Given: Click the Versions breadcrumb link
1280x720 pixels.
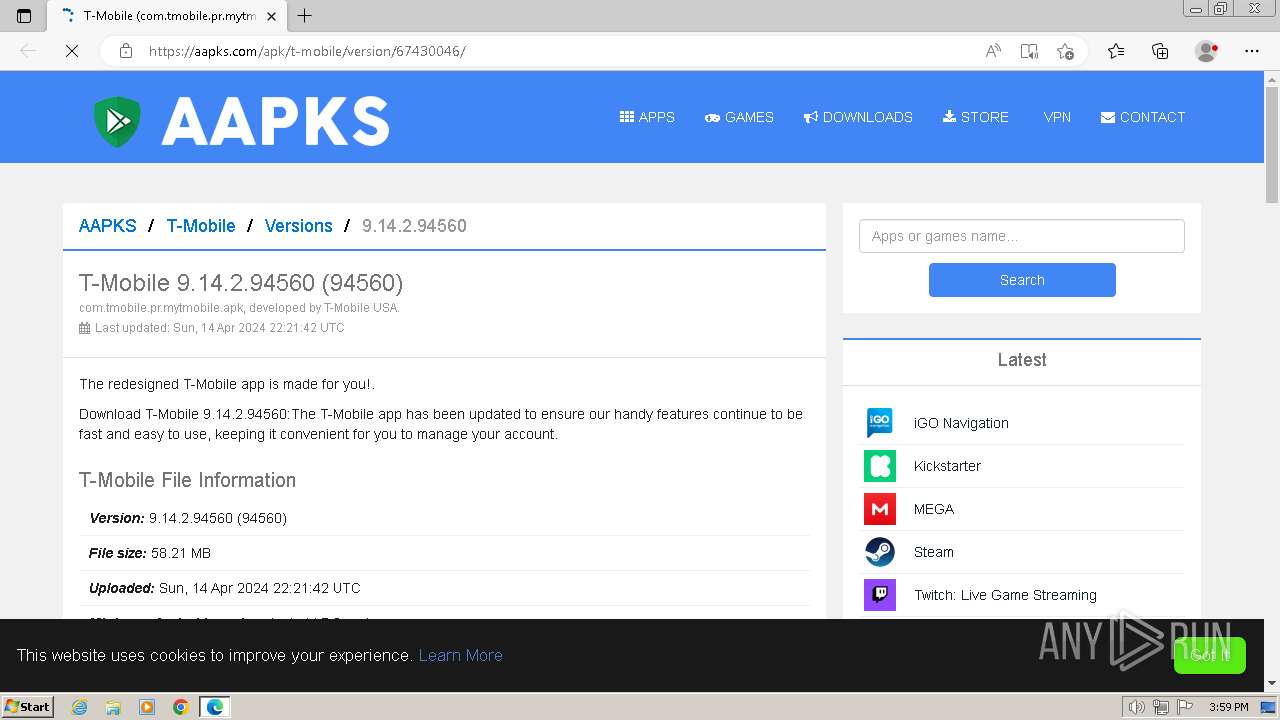Looking at the screenshot, I should click(298, 226).
